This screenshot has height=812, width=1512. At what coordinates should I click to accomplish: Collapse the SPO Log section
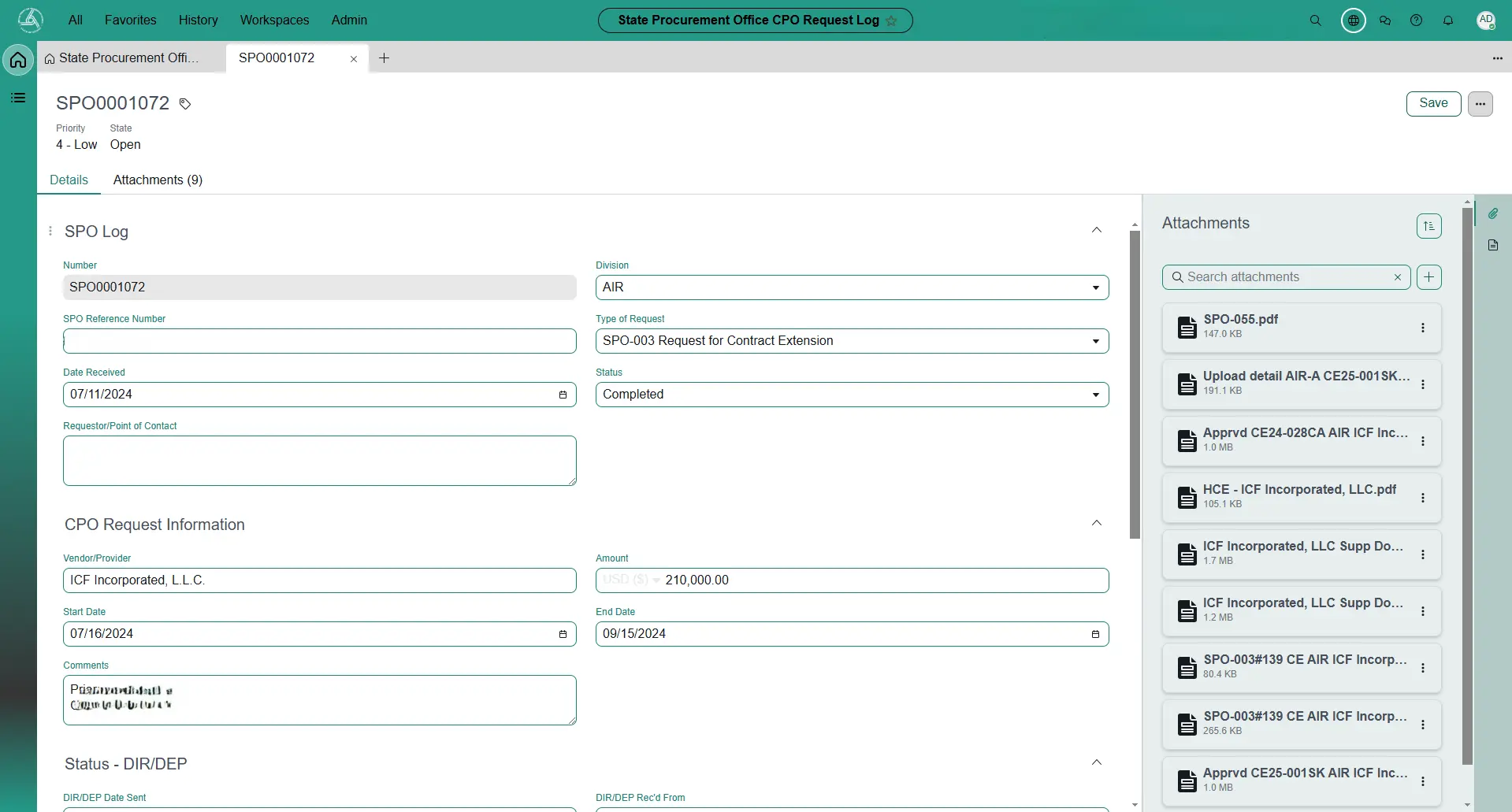tap(1097, 230)
